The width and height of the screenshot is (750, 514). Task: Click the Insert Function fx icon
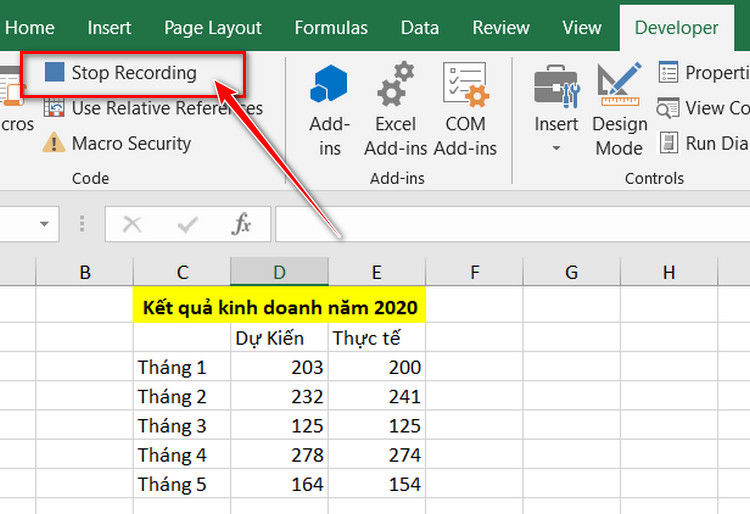click(x=242, y=223)
